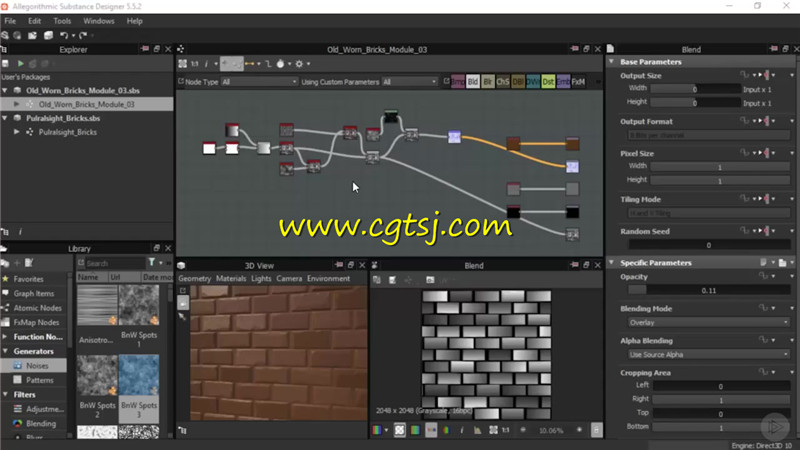Collapse the Old_Worn_Bricks_Module_03.sbs package
This screenshot has width=800, height=450.
[5, 90]
